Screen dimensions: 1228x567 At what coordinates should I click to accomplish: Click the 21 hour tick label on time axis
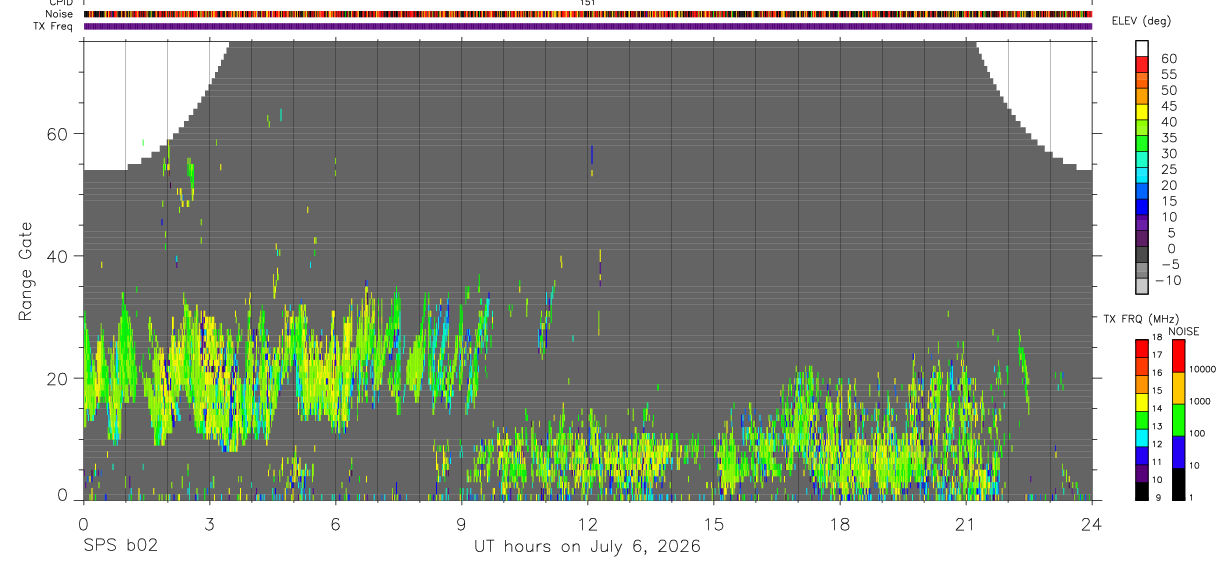point(965,526)
